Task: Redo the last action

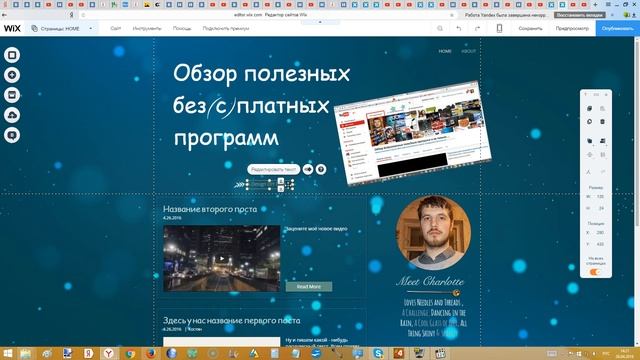Action: (x=478, y=29)
